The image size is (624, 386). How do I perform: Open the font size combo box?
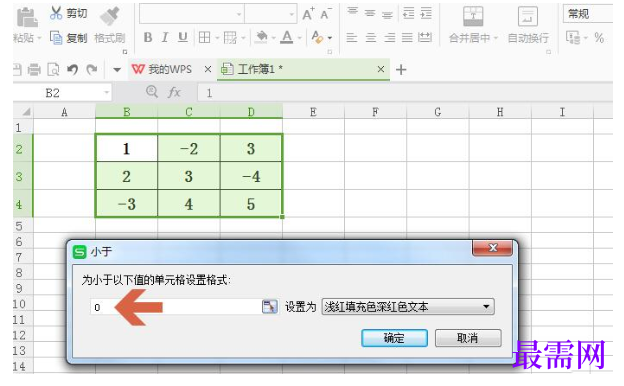271,14
